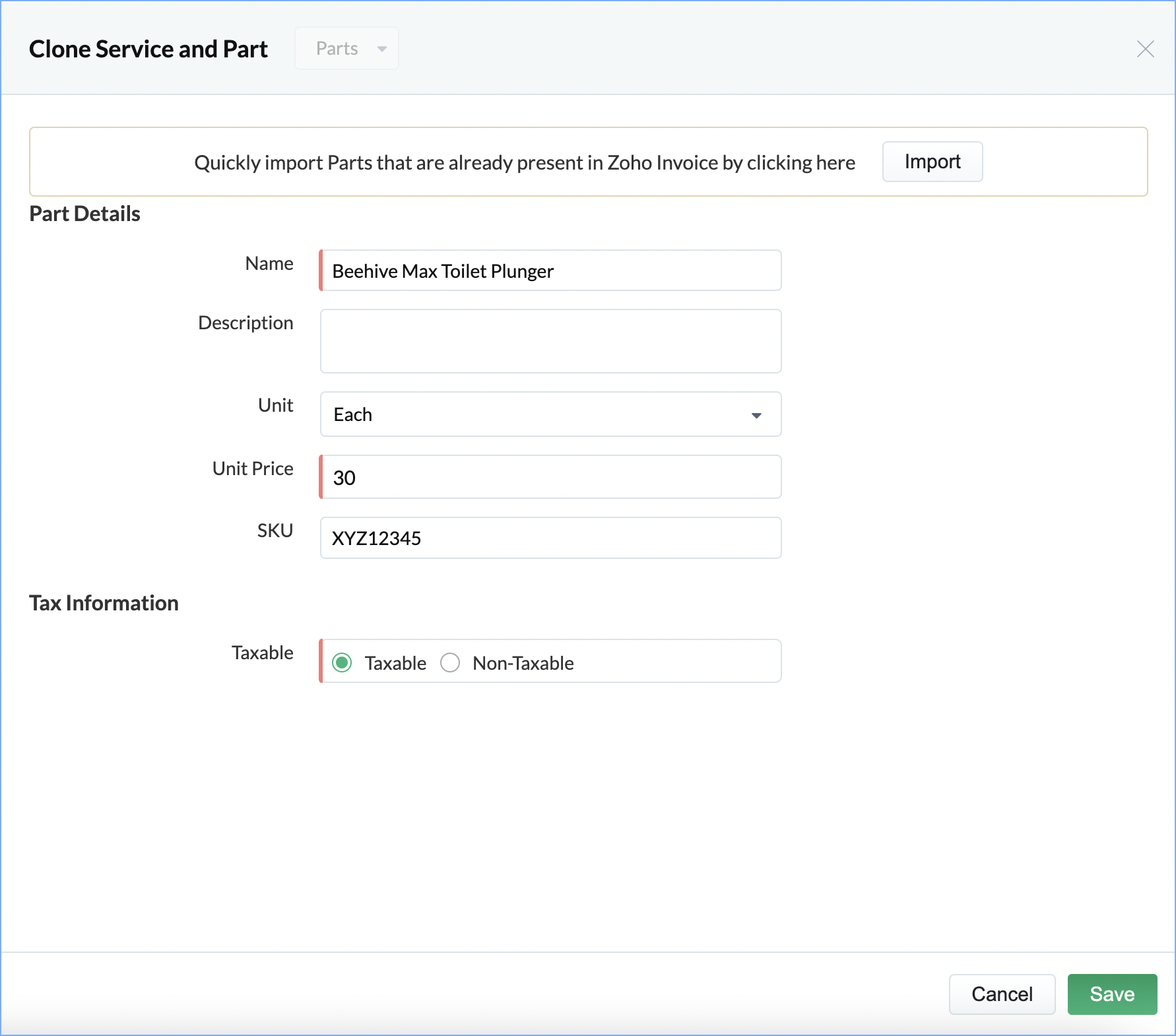1176x1036 pixels.
Task: Click the SKU field with XYZ12345
Action: tap(551, 538)
